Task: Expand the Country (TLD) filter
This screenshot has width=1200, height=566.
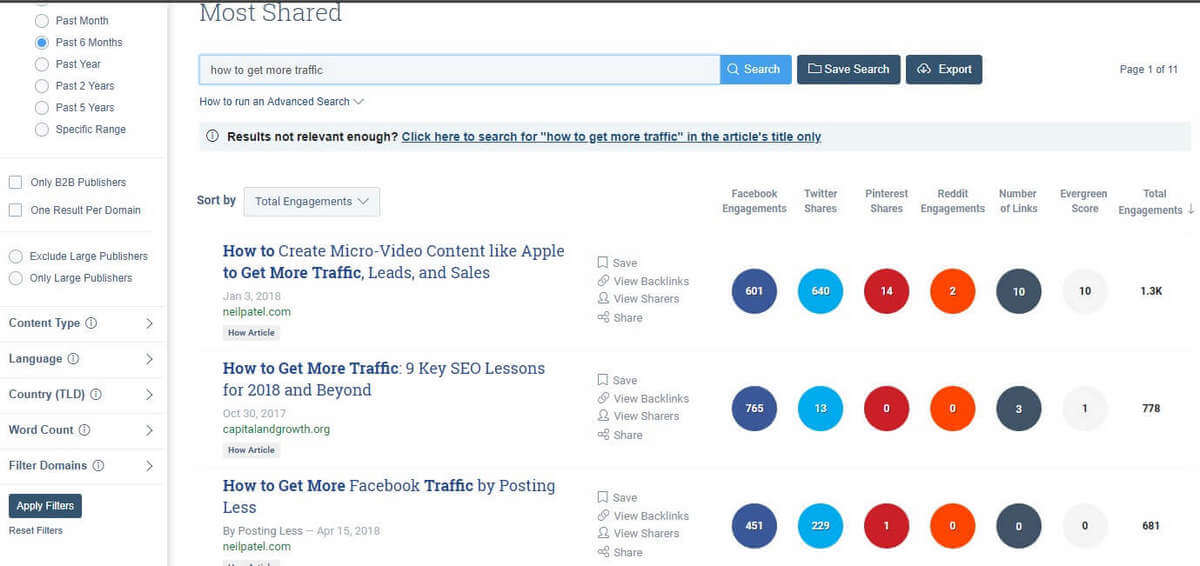Action: click(149, 395)
